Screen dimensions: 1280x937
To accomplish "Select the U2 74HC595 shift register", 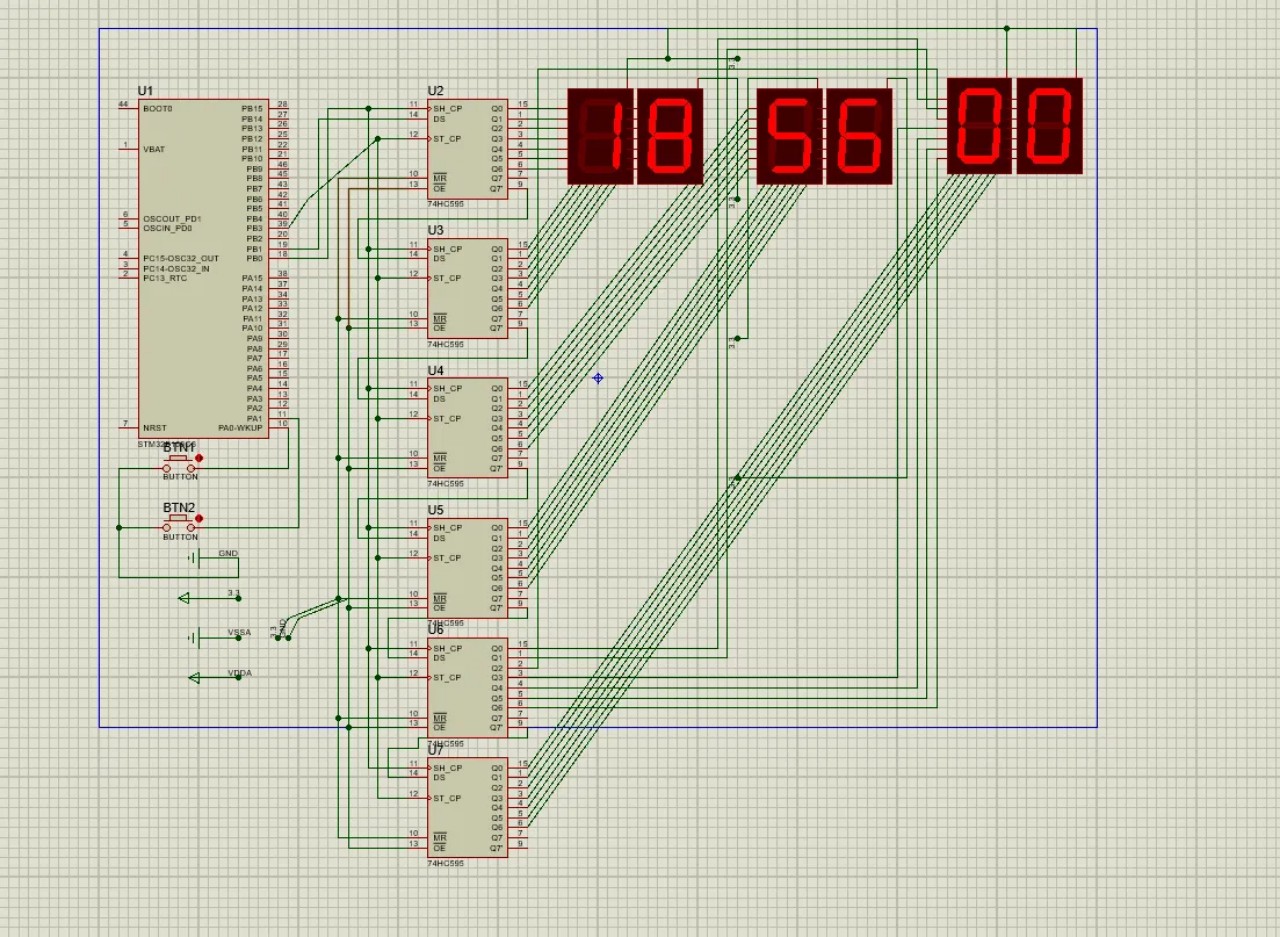I will [x=468, y=148].
